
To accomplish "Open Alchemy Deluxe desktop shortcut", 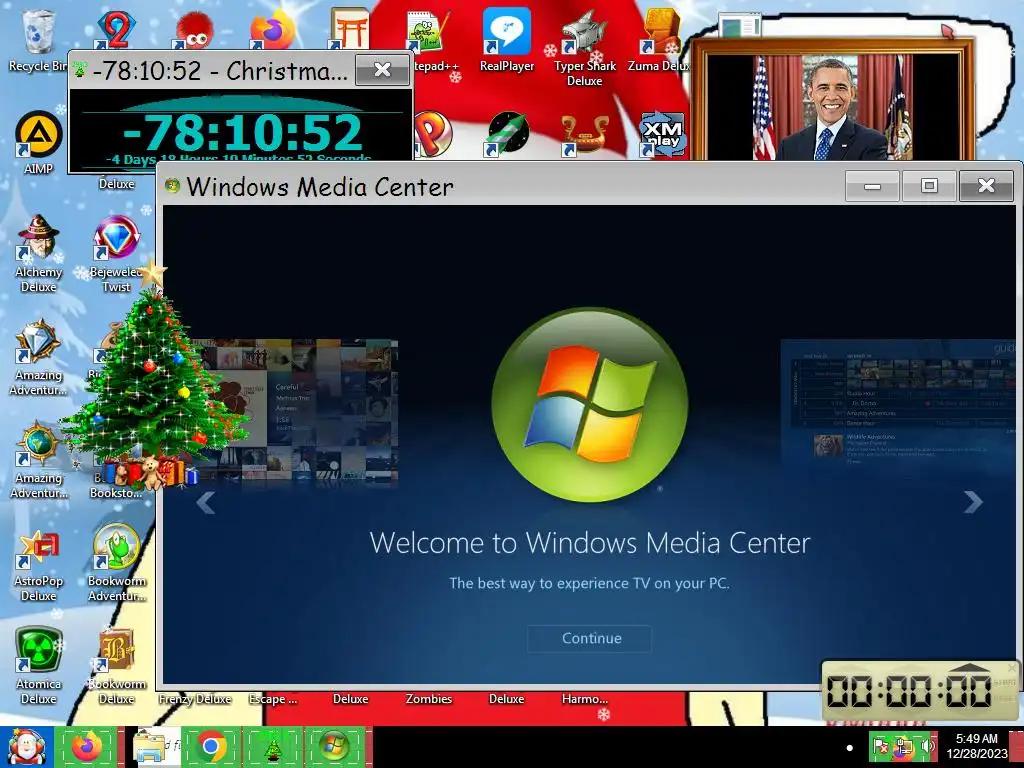I will (38, 253).
